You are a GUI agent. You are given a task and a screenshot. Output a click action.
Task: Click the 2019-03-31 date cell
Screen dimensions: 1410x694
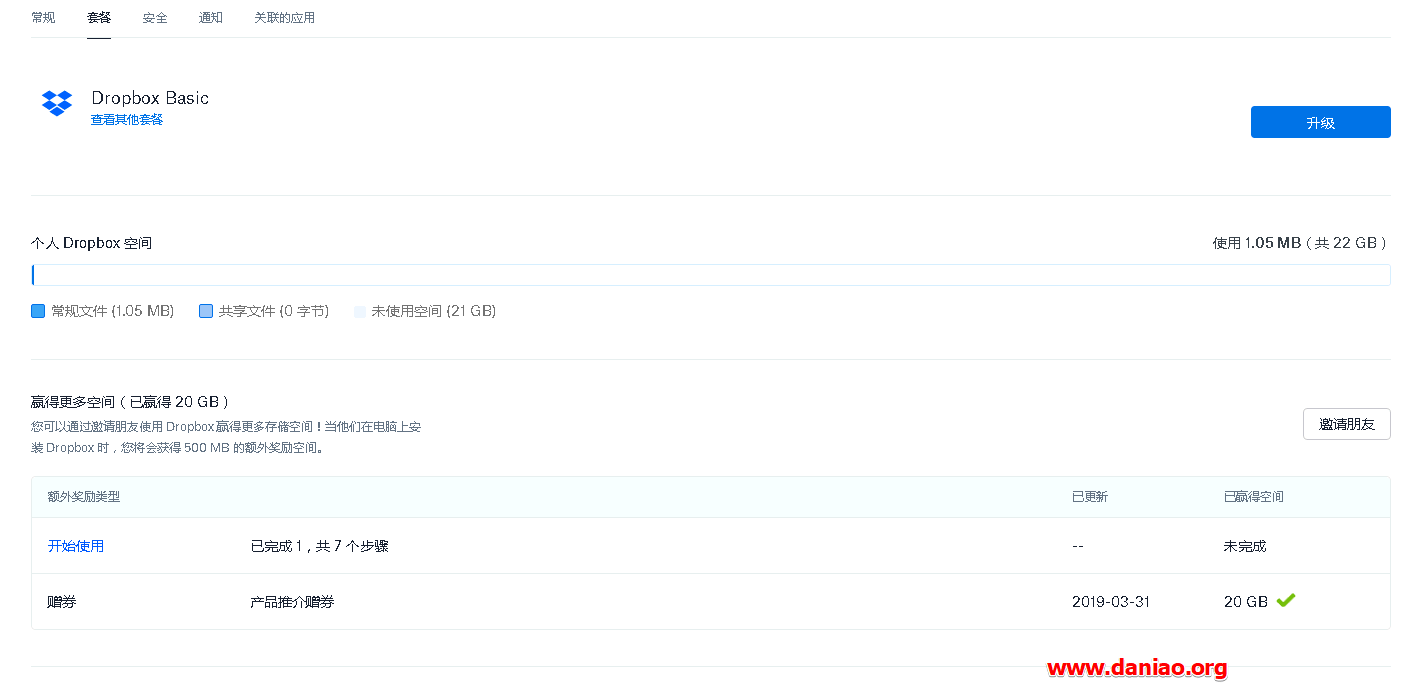click(x=1111, y=602)
